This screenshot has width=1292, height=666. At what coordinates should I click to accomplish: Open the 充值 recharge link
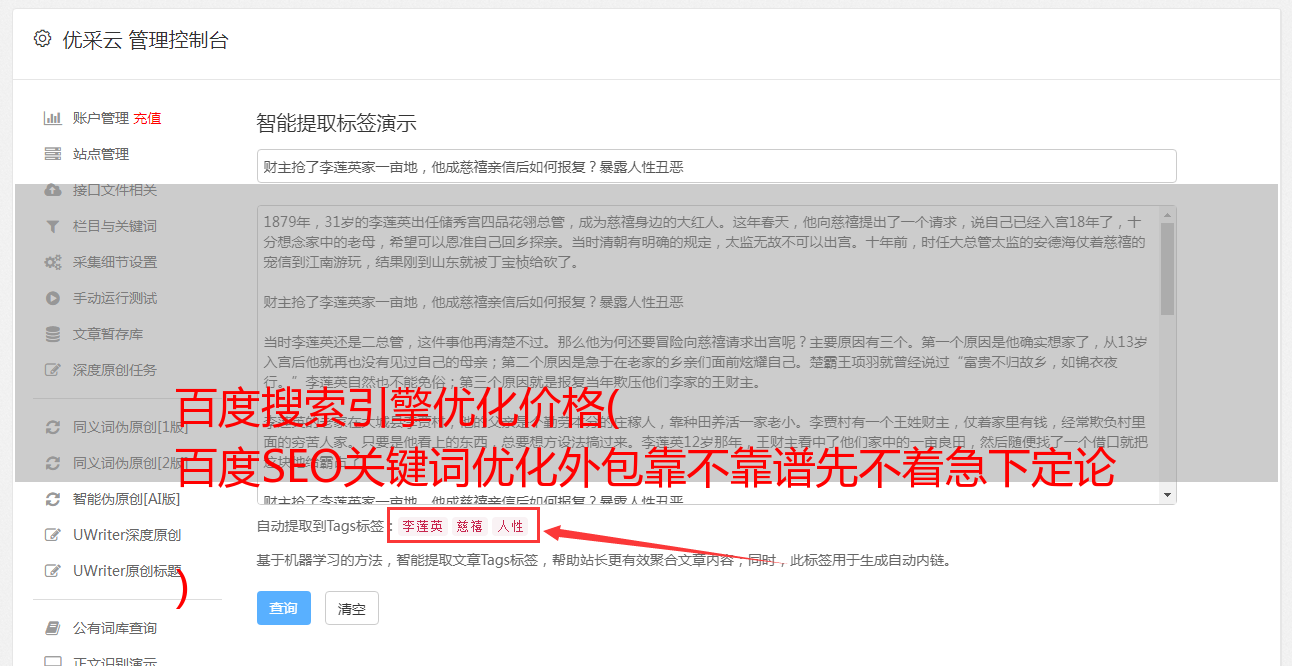click(x=147, y=118)
